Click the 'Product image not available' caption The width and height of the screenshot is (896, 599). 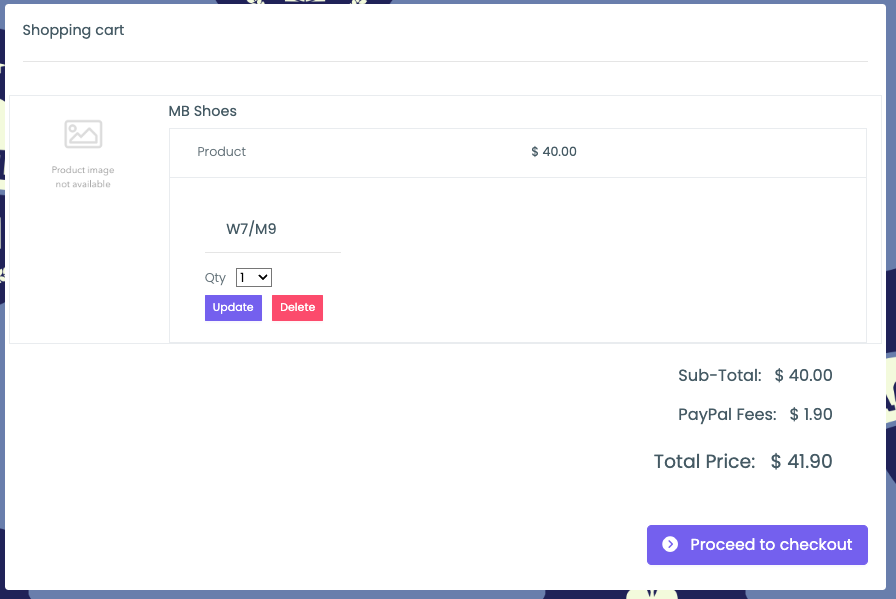point(83,177)
